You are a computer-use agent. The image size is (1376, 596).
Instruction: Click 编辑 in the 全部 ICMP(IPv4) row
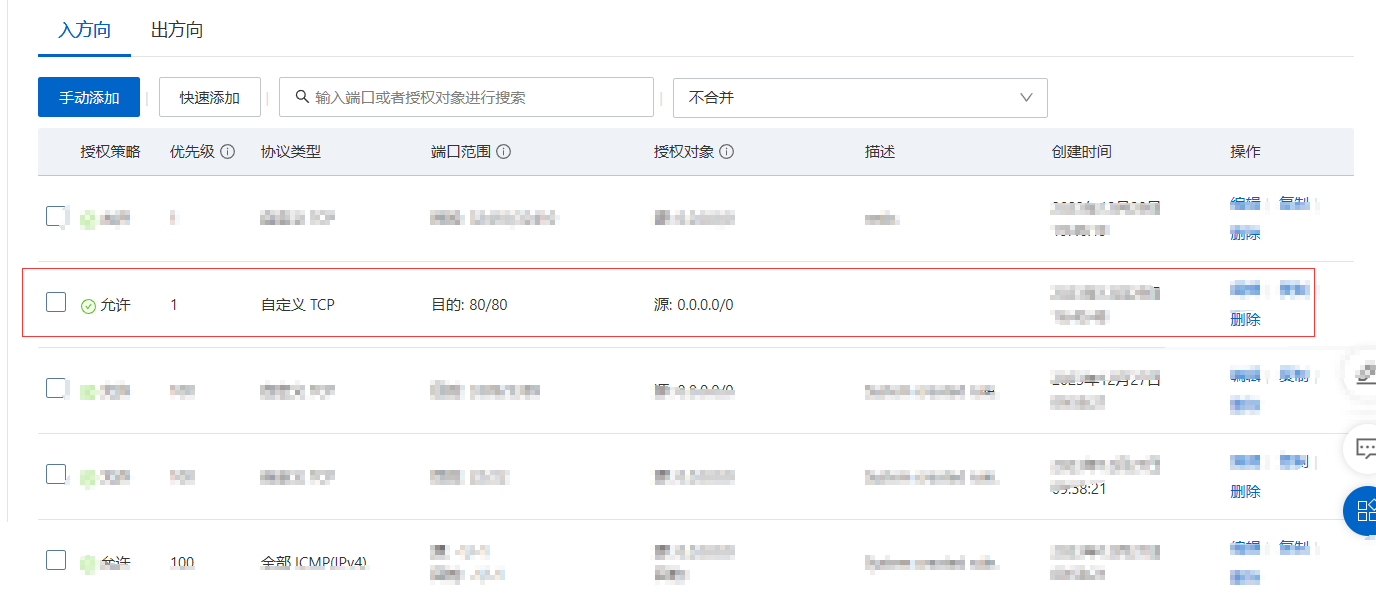pyautogui.click(x=1244, y=547)
